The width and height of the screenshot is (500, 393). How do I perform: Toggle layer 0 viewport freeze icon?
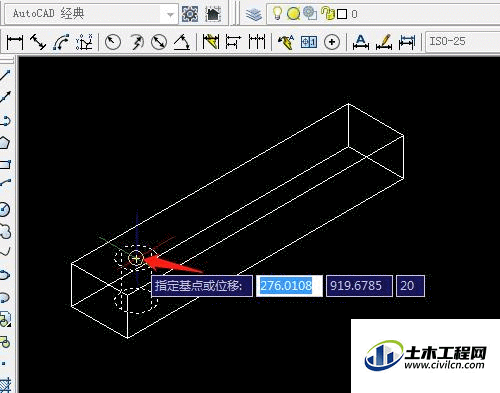tap(310, 13)
